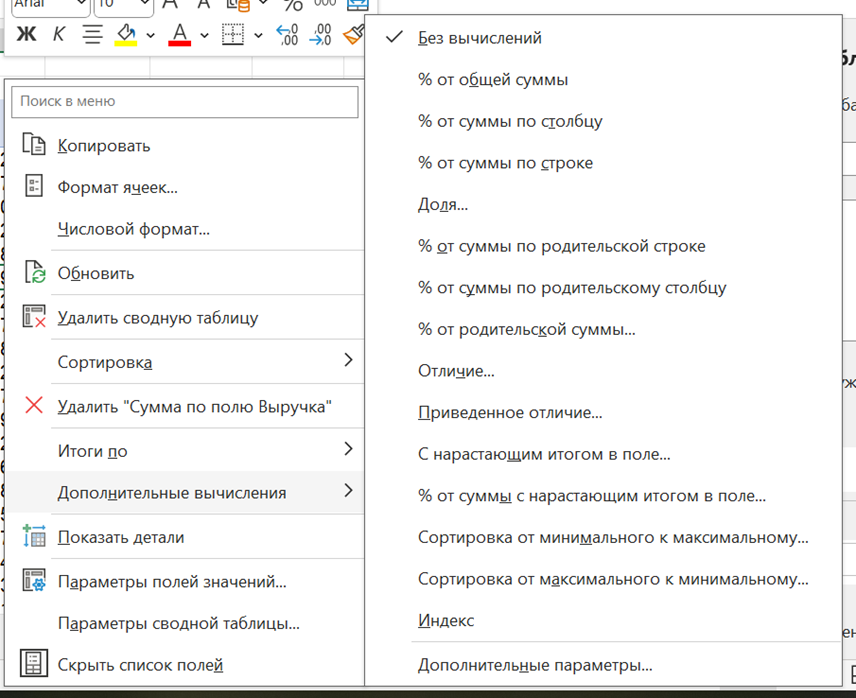Choose Числовой формат… option
This screenshot has width=856, height=698.
[x=134, y=229]
